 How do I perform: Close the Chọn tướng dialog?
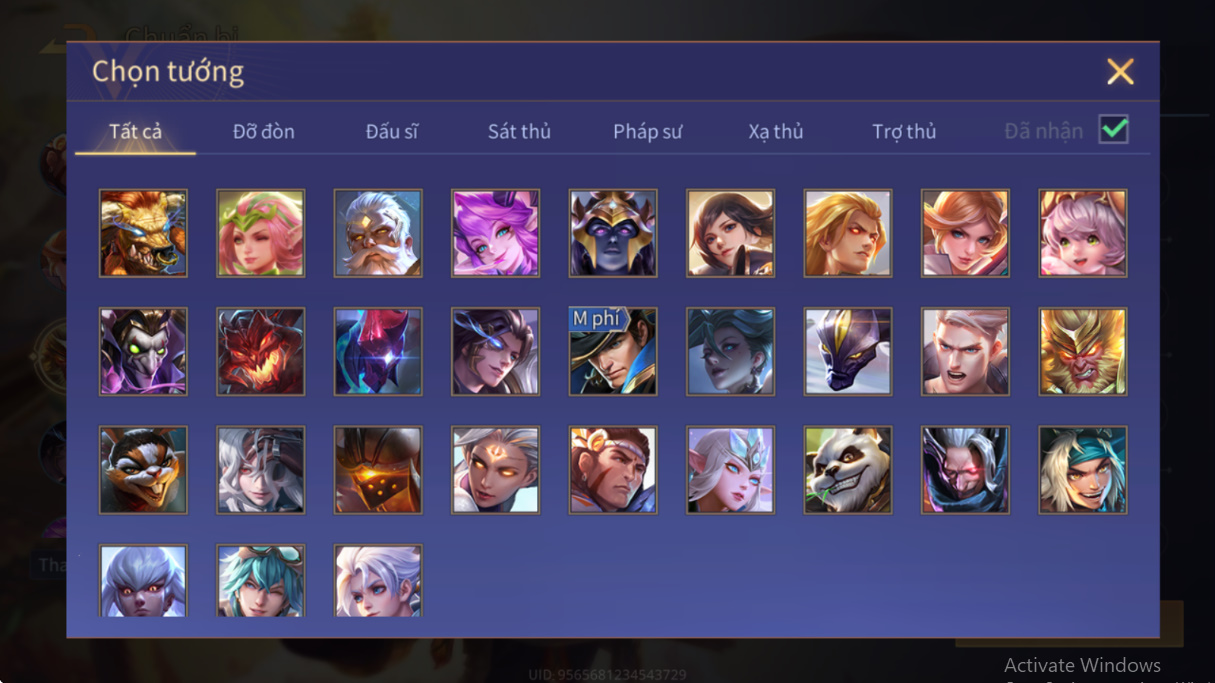[x=1120, y=71]
